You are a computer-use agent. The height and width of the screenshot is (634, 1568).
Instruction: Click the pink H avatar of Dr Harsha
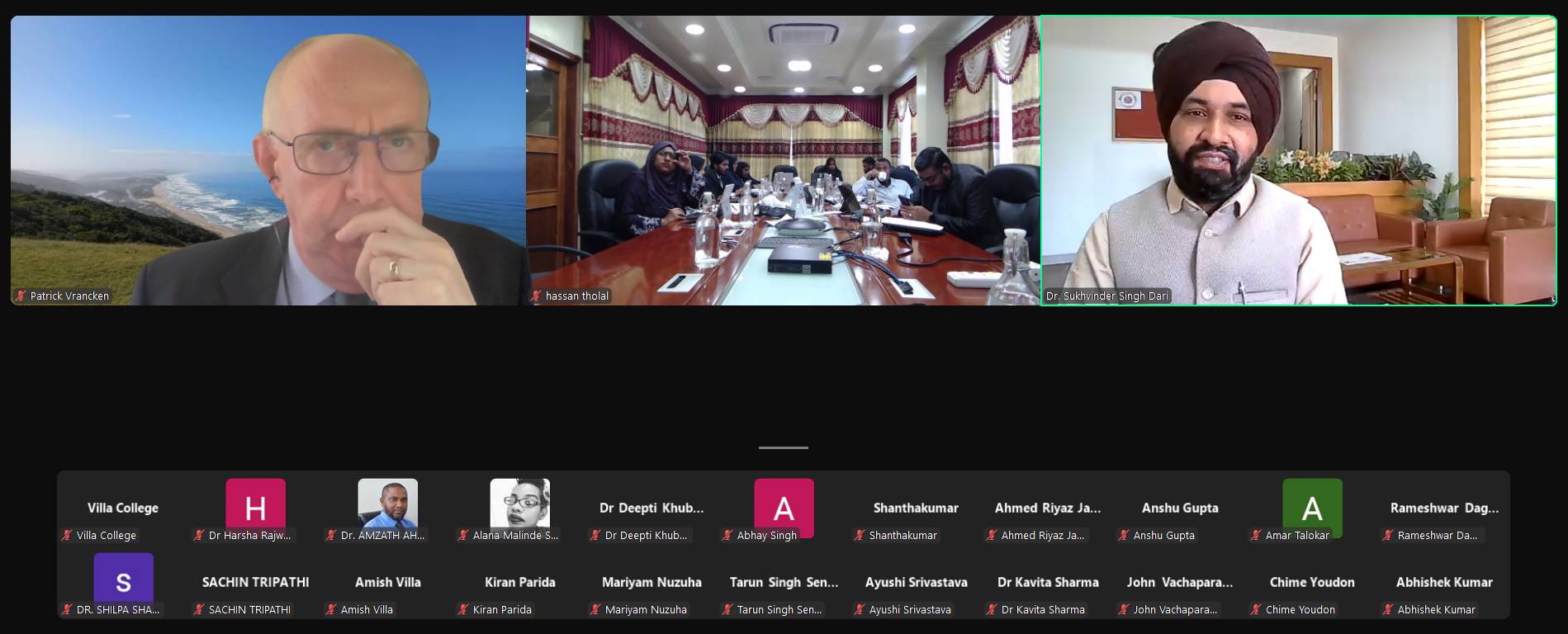coord(256,508)
